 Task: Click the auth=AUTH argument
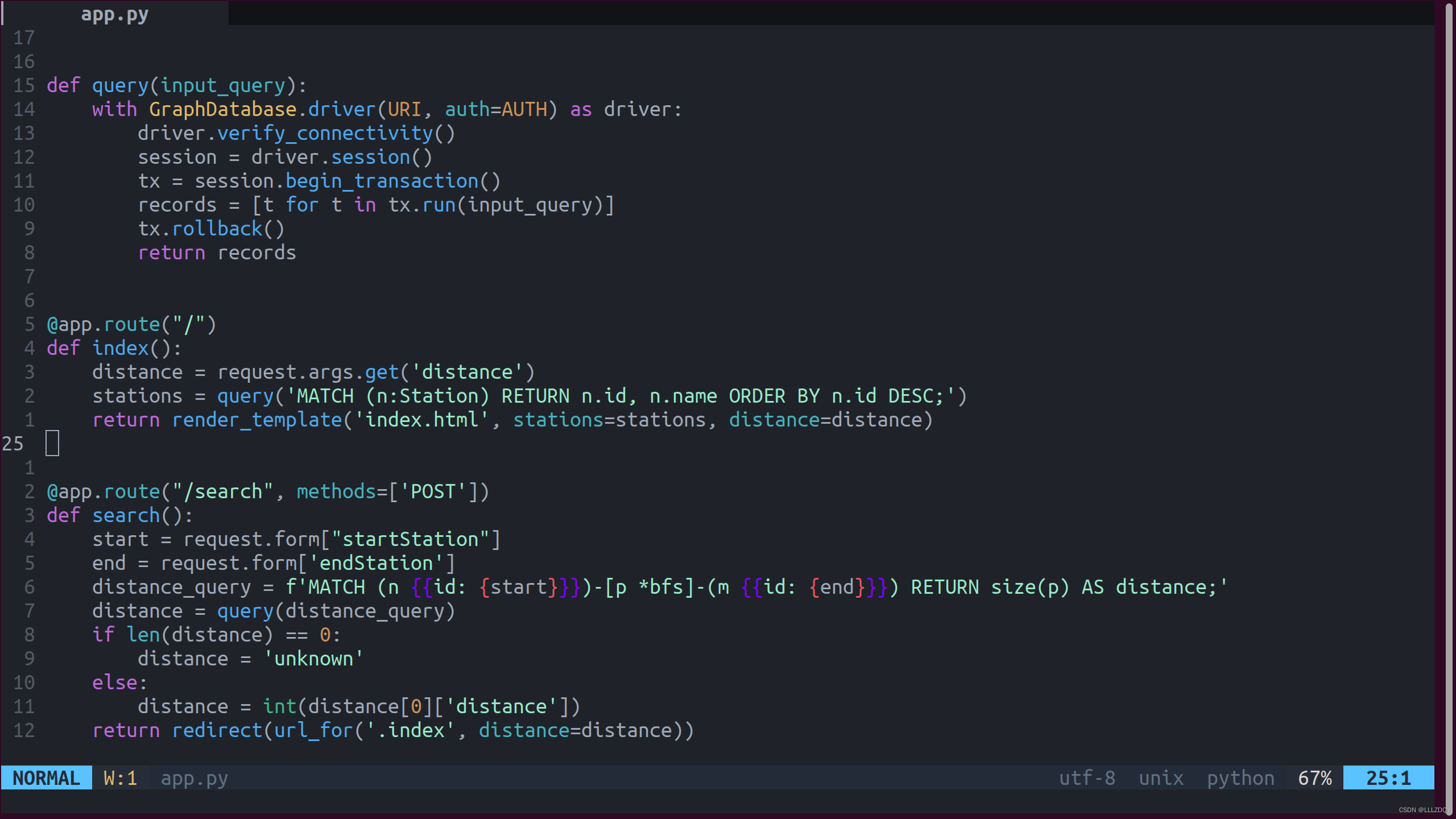(495, 109)
